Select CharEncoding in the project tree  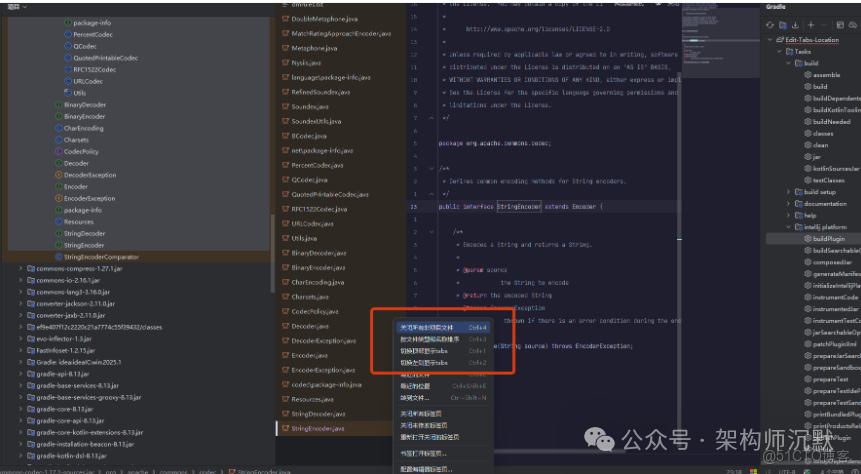click(x=83, y=128)
